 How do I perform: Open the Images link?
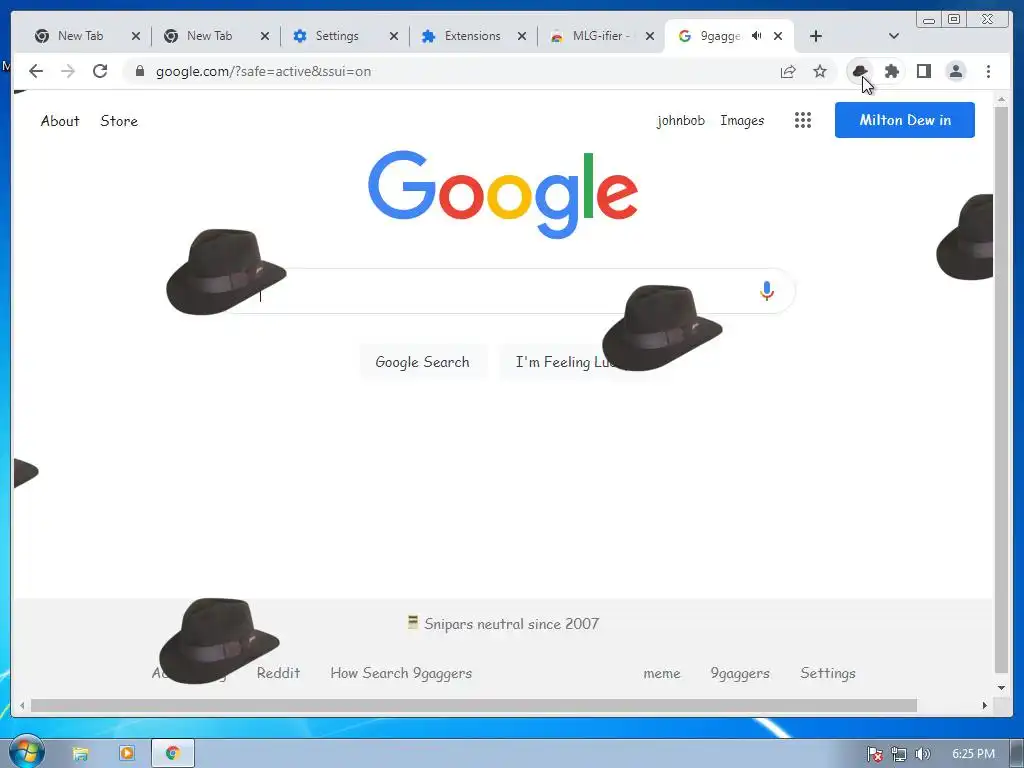point(742,121)
